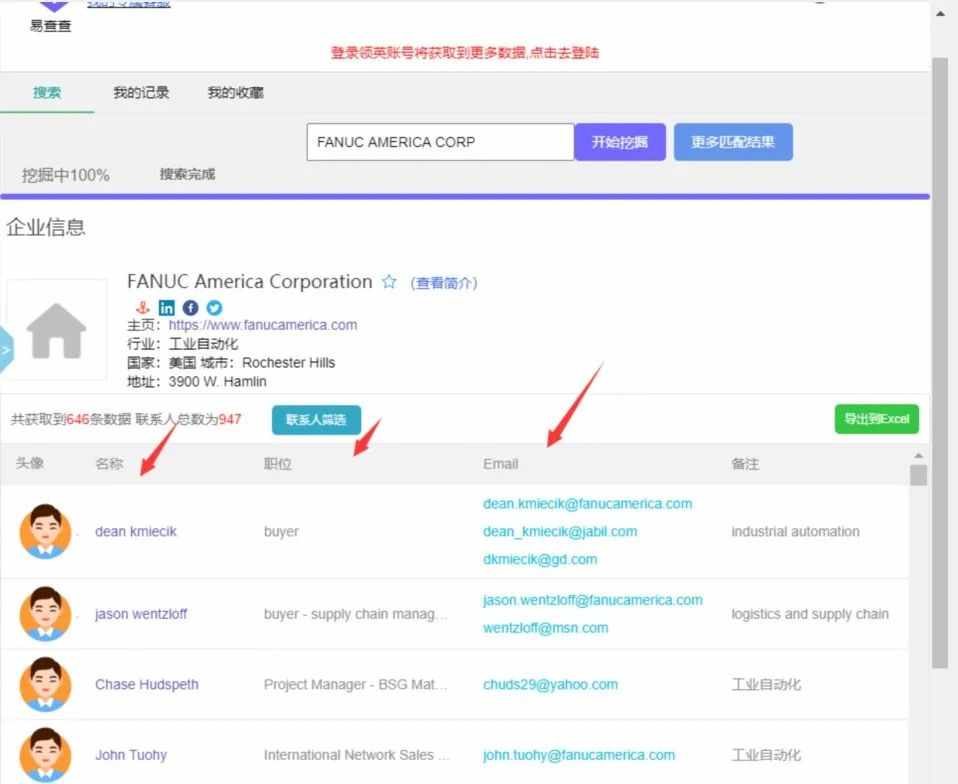Click the red LinkedIn login notice link
Screen dimensions: 958x784
pos(464,53)
